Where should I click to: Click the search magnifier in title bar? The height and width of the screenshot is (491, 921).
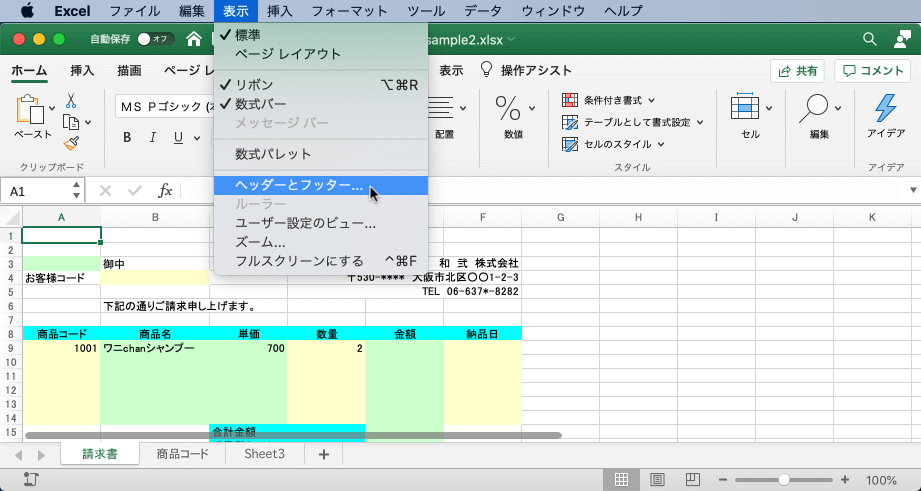869,39
